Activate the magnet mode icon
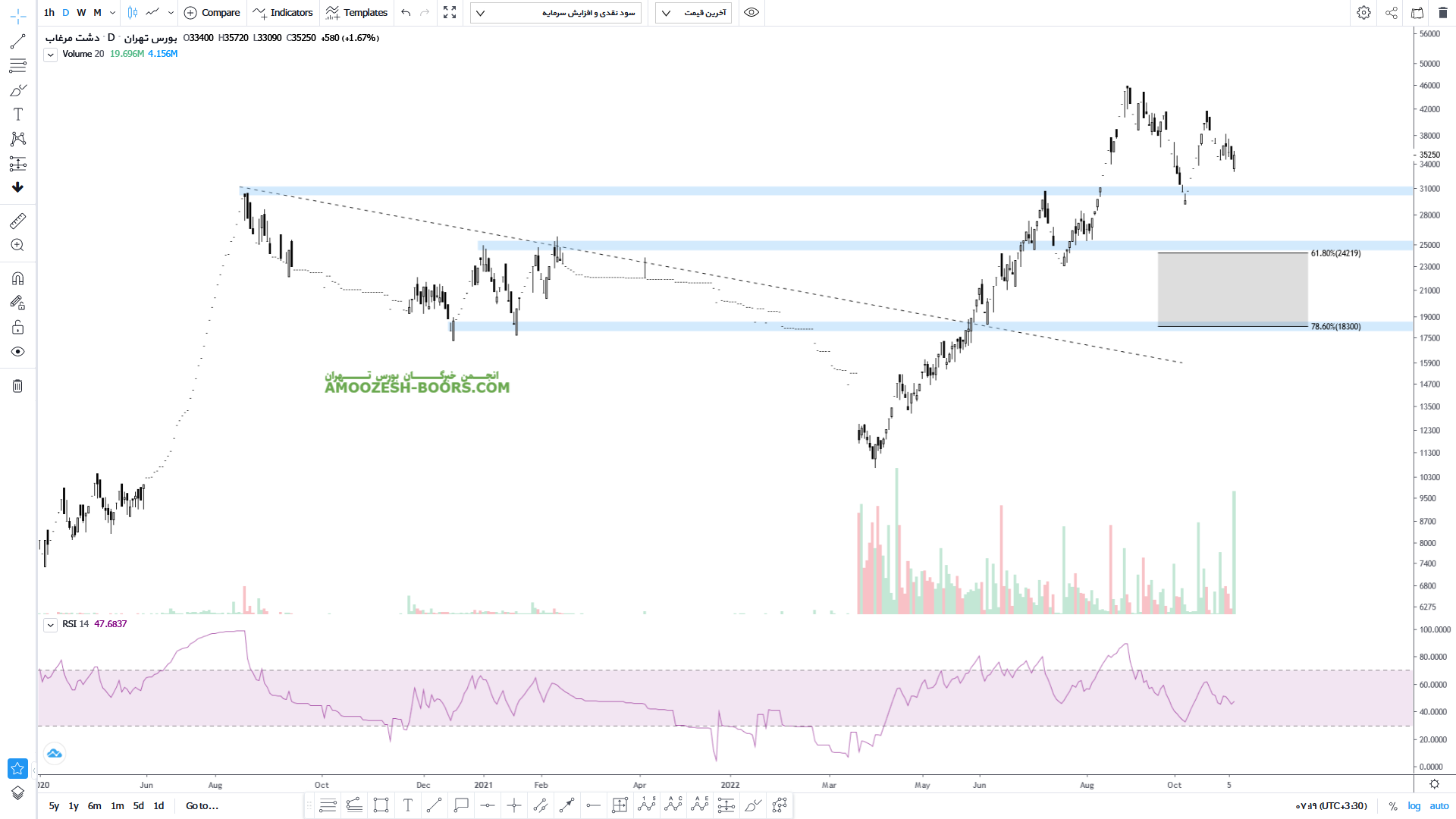This screenshot has width=1456, height=819. click(x=17, y=278)
